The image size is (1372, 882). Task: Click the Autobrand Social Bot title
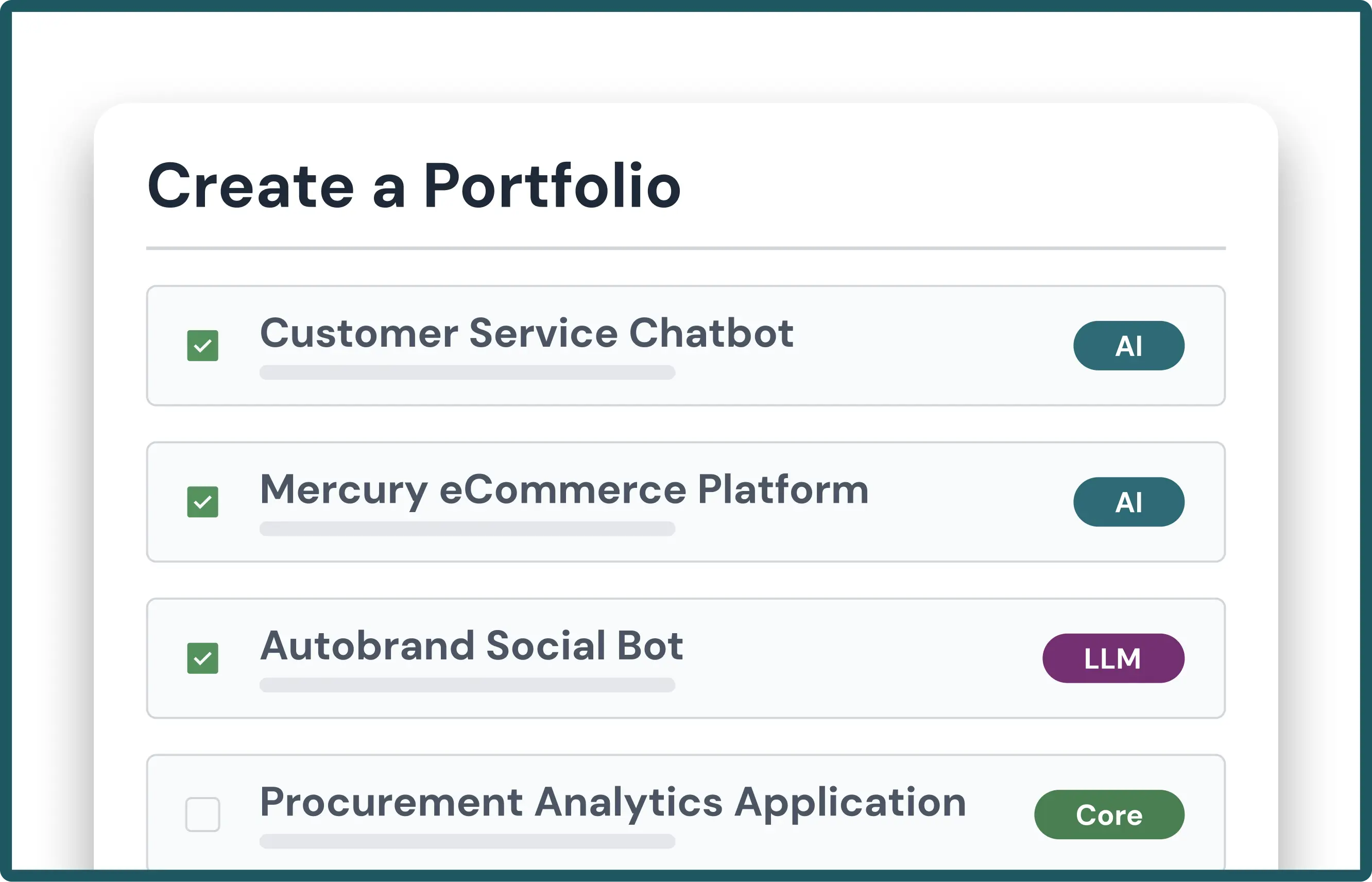point(471,646)
